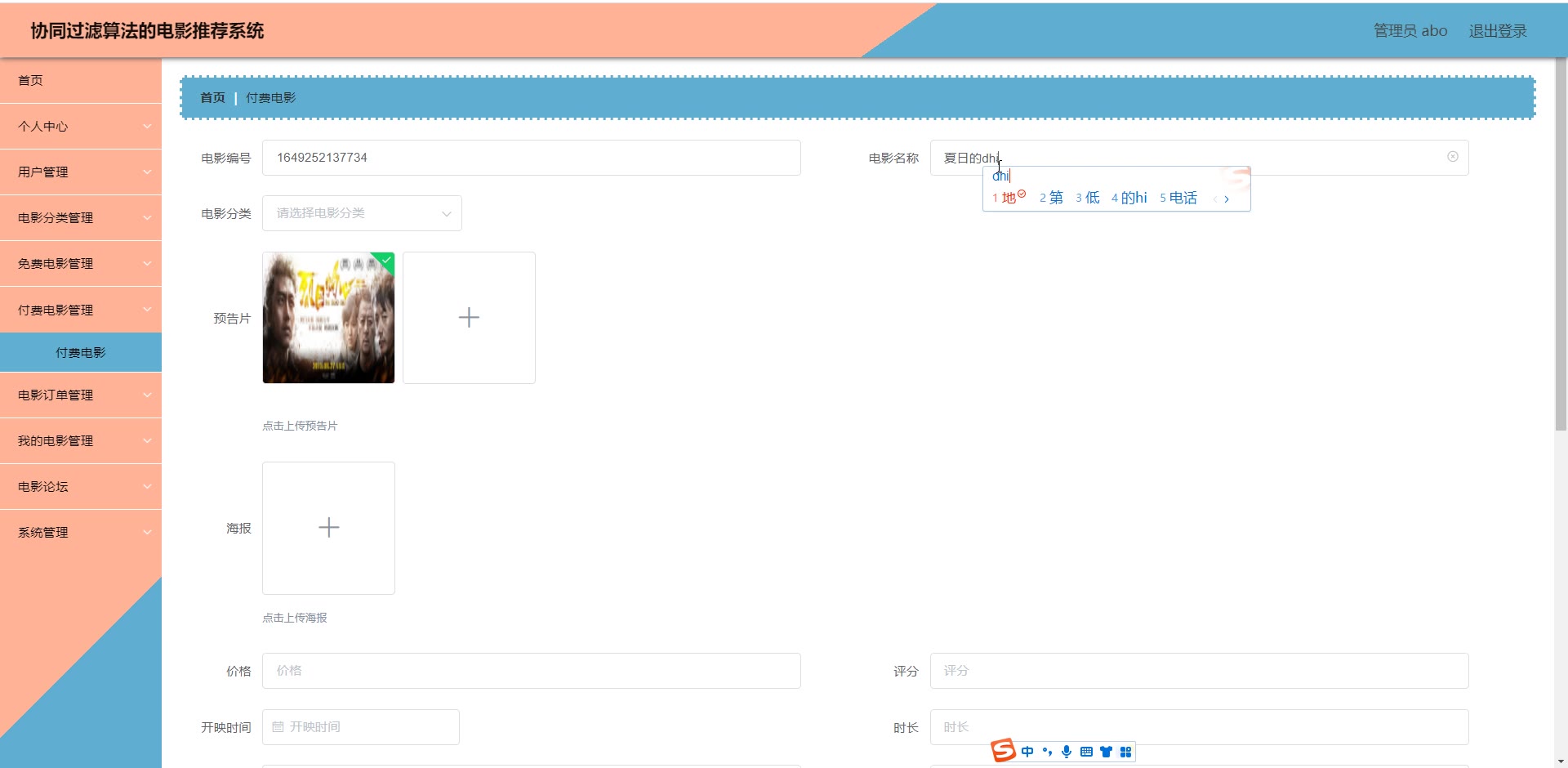Focus the 时长 input field
Screen dimensions: 1568x768
pyautogui.click(x=1199, y=727)
